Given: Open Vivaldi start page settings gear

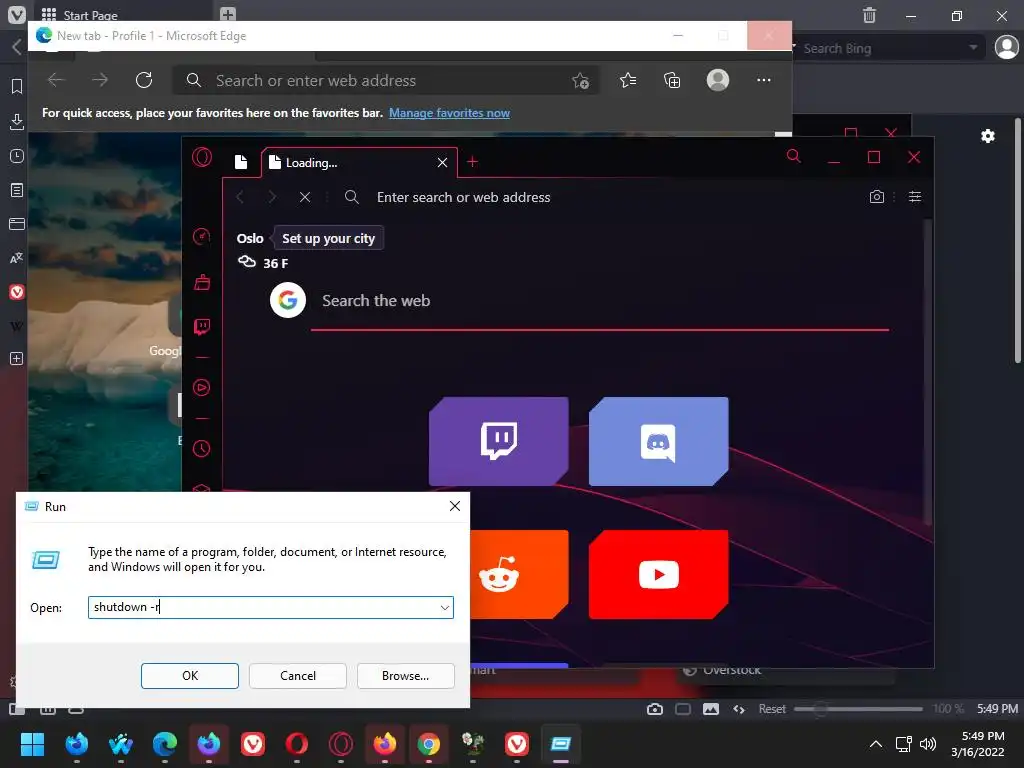Looking at the screenshot, I should (x=988, y=136).
